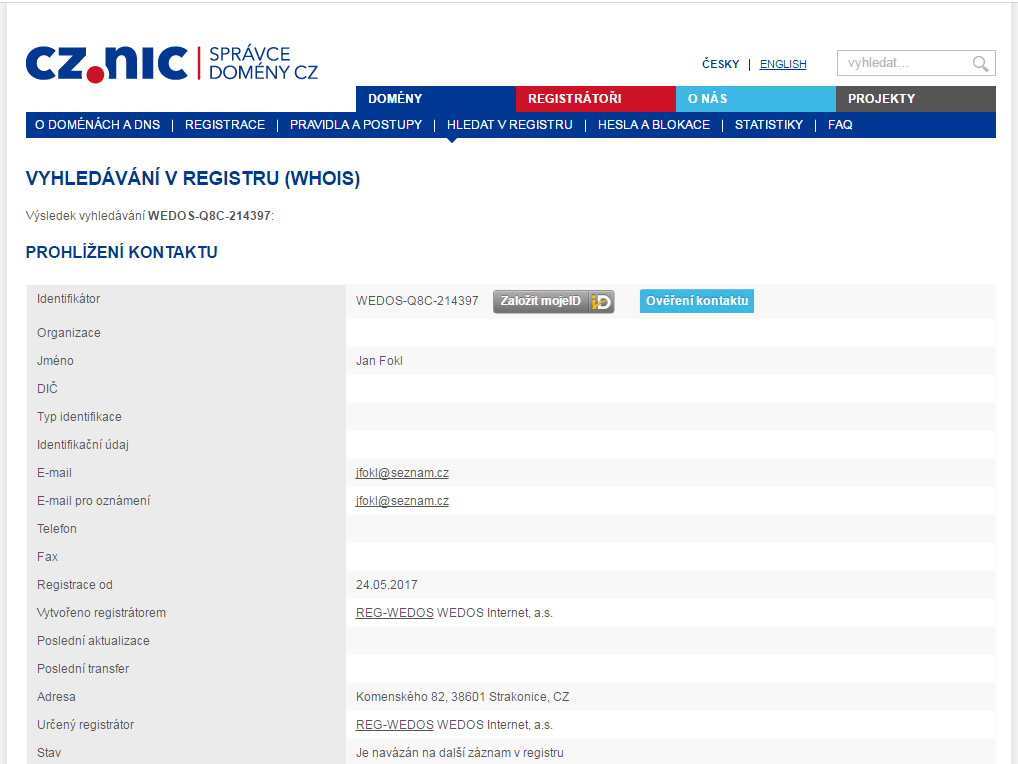This screenshot has width=1018, height=764.
Task: Open the PROJEKTY tab
Action: [915, 99]
